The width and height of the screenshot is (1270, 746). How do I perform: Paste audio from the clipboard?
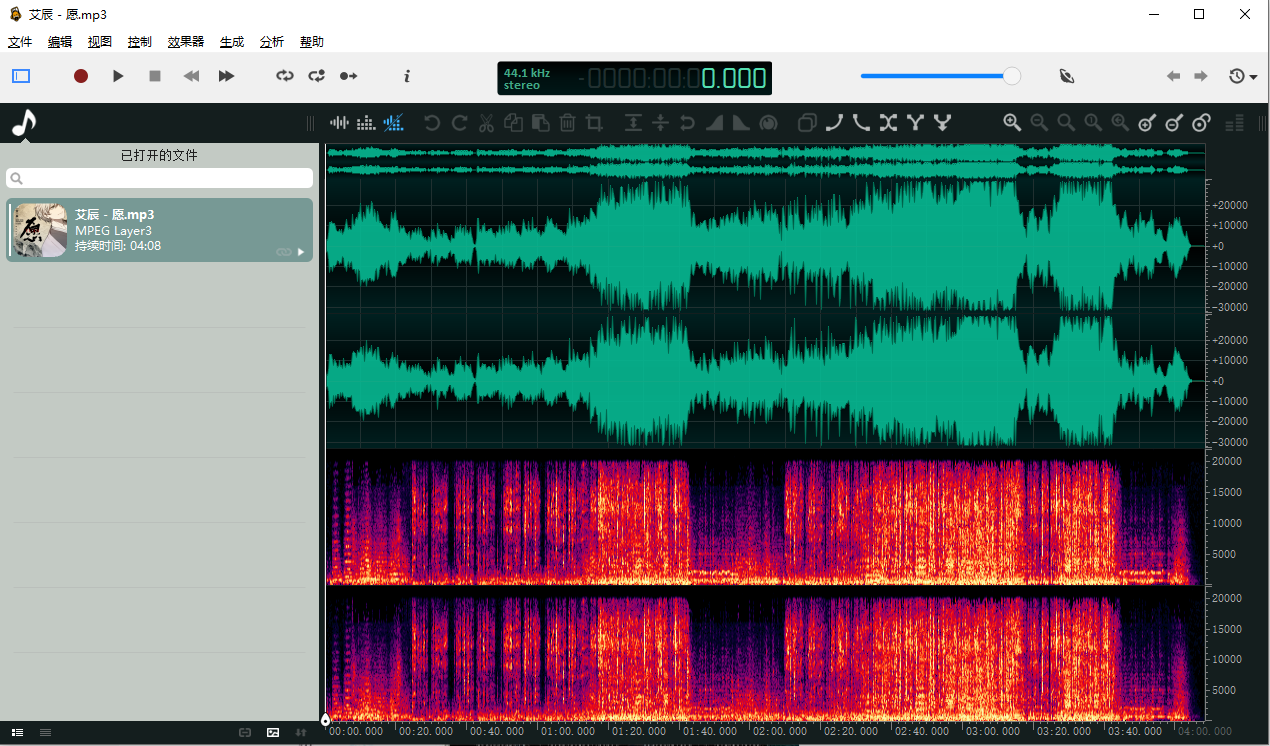pos(540,122)
